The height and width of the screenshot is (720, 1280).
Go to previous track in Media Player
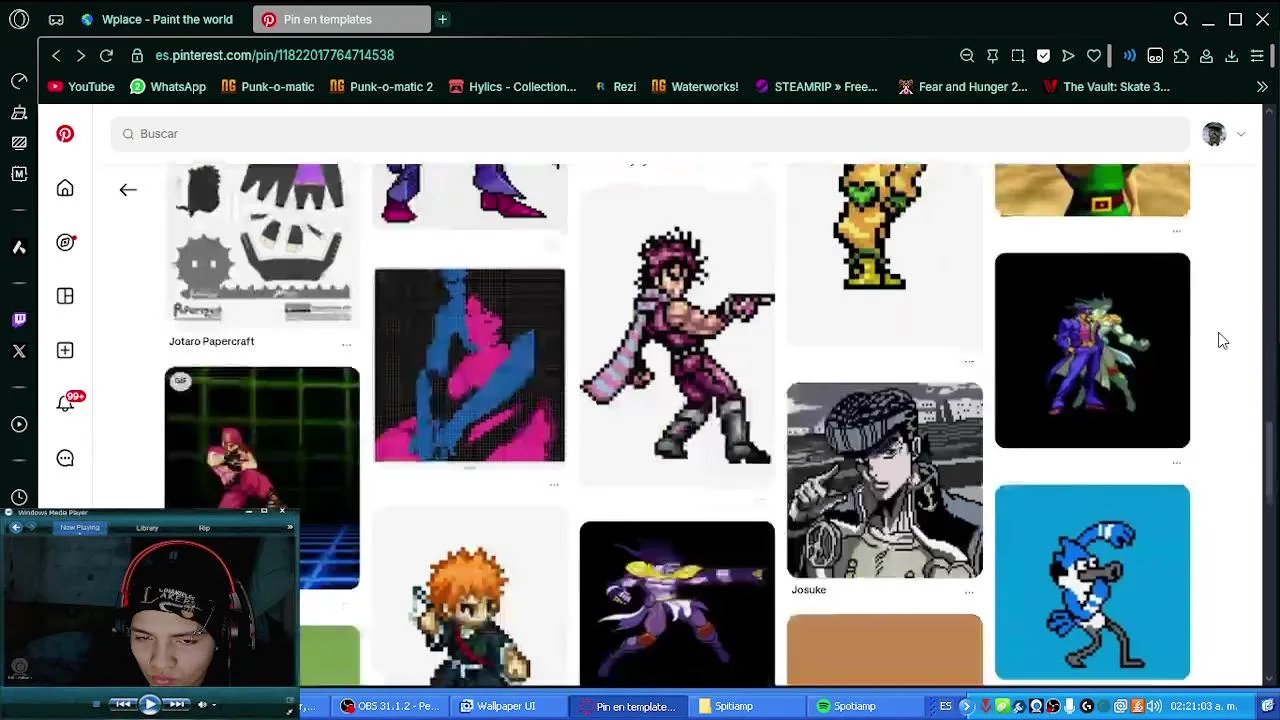[x=122, y=704]
